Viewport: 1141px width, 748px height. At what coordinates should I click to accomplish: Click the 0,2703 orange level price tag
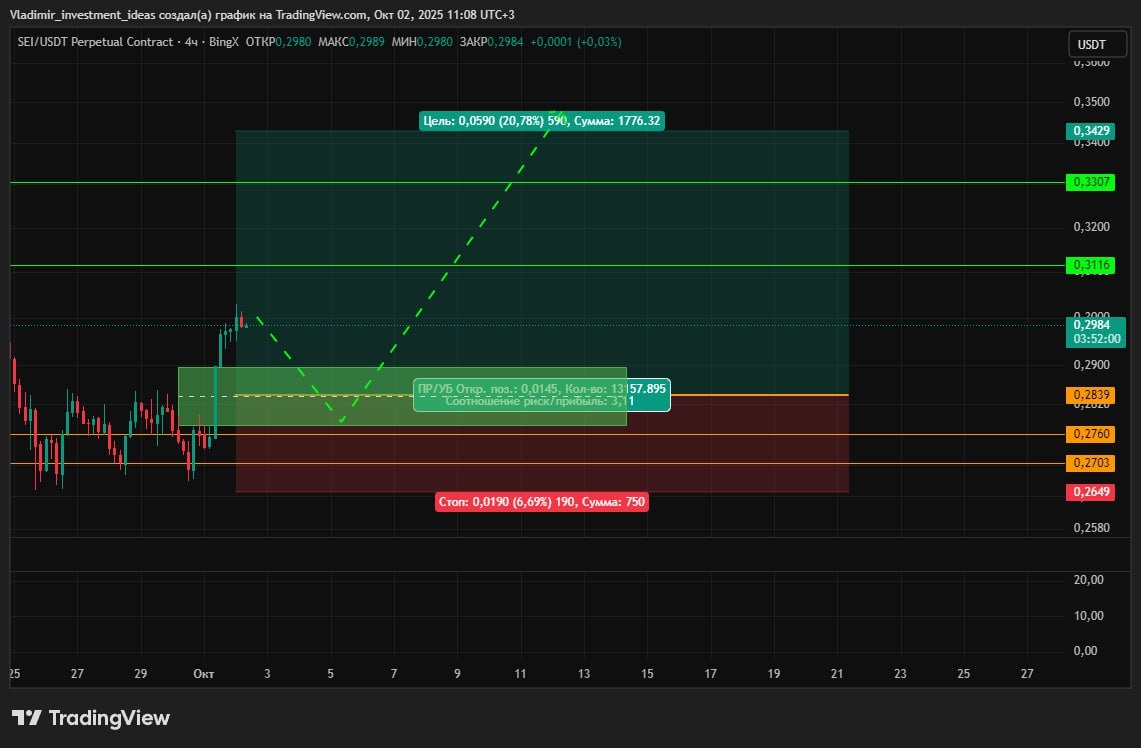(1091, 463)
